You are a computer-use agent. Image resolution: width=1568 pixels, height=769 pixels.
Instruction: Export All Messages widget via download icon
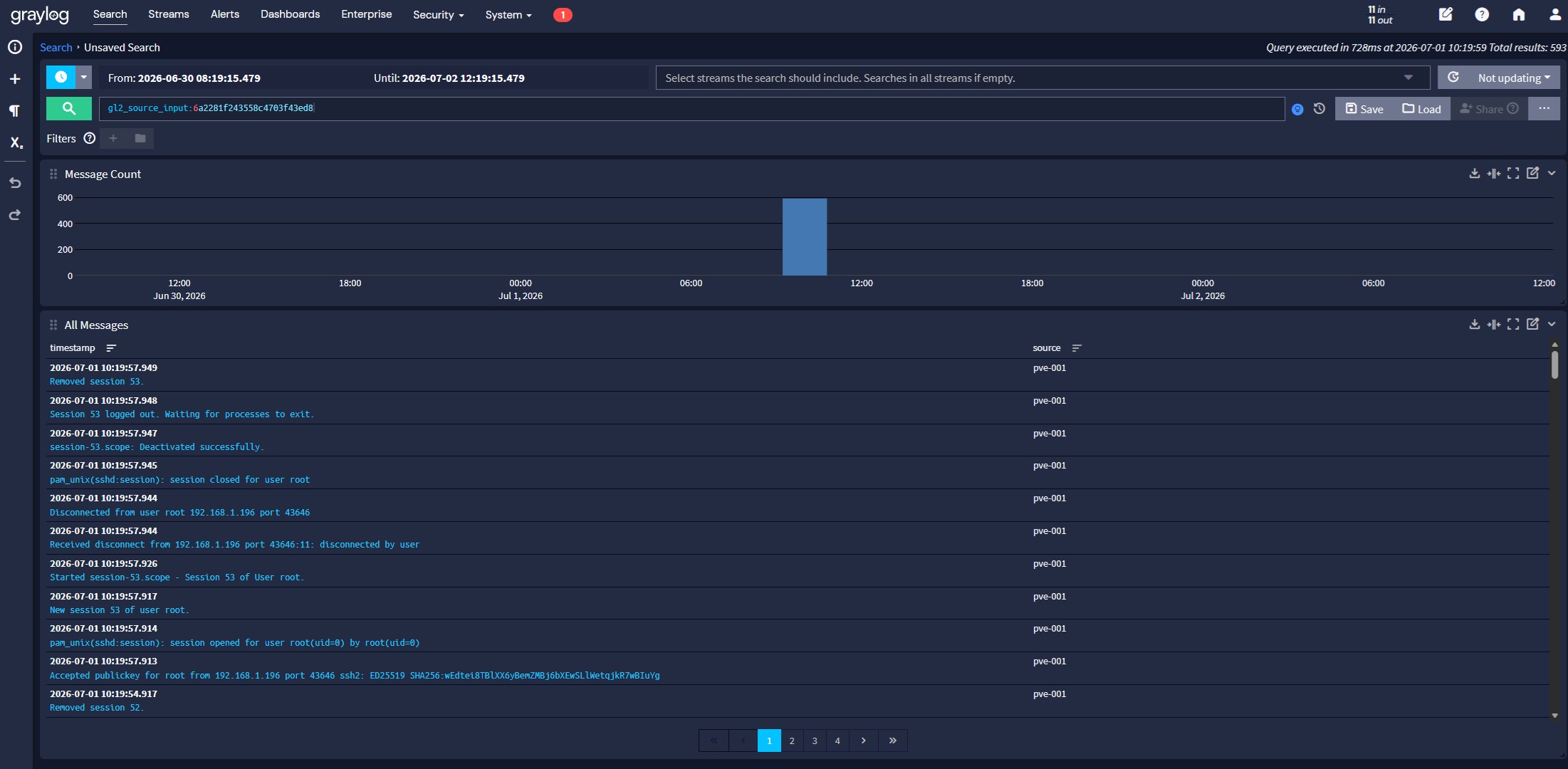[1475, 325]
